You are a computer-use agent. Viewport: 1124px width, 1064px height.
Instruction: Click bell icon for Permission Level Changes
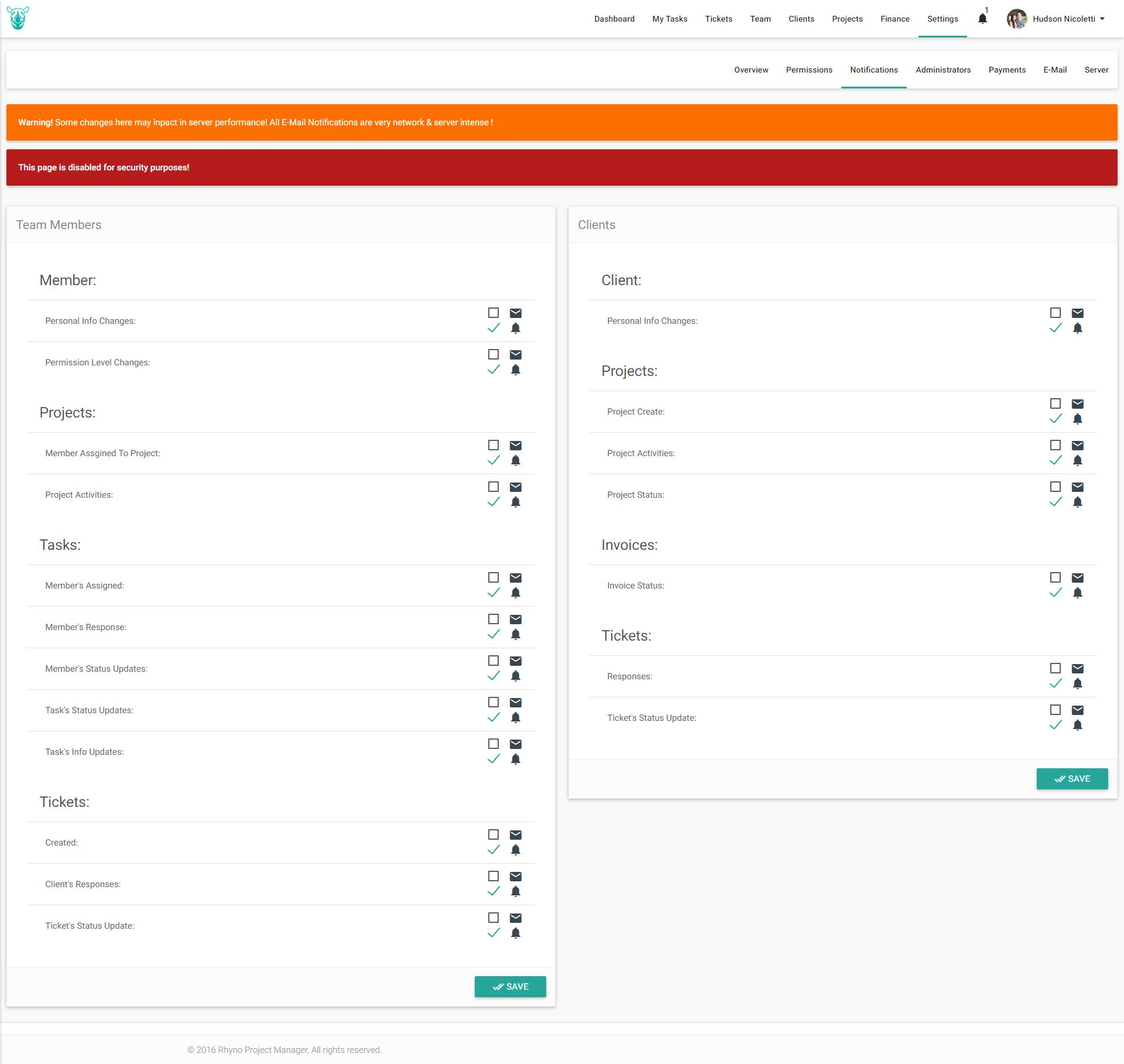point(515,370)
